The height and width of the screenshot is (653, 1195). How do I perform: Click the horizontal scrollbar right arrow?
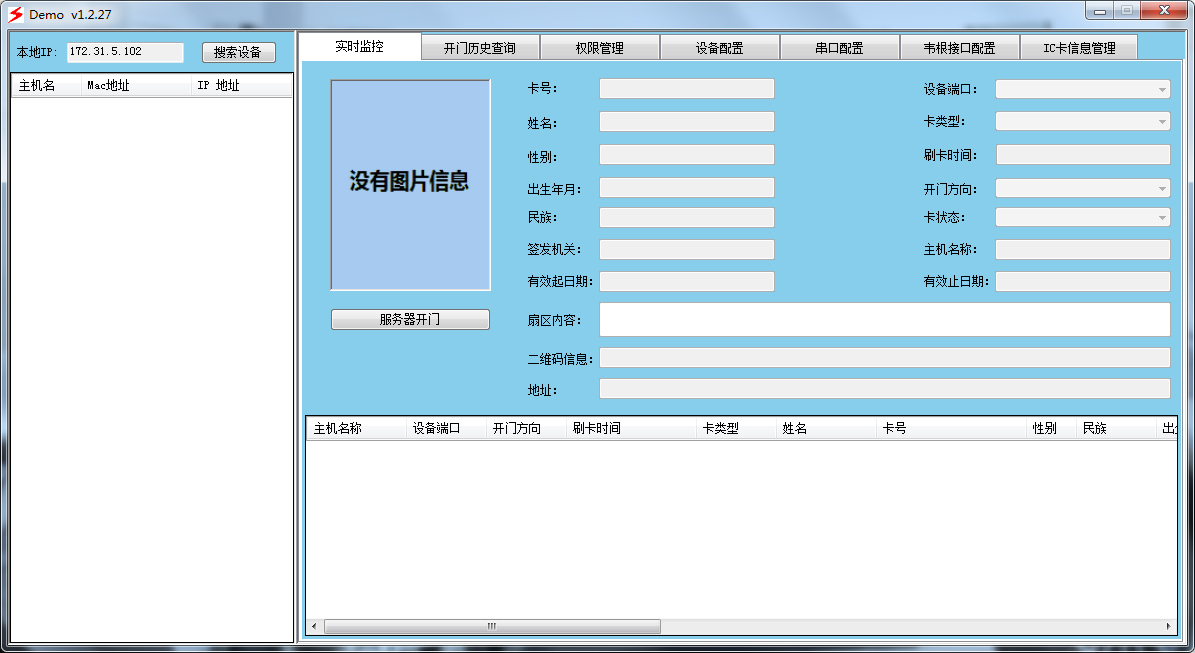pos(1169,627)
